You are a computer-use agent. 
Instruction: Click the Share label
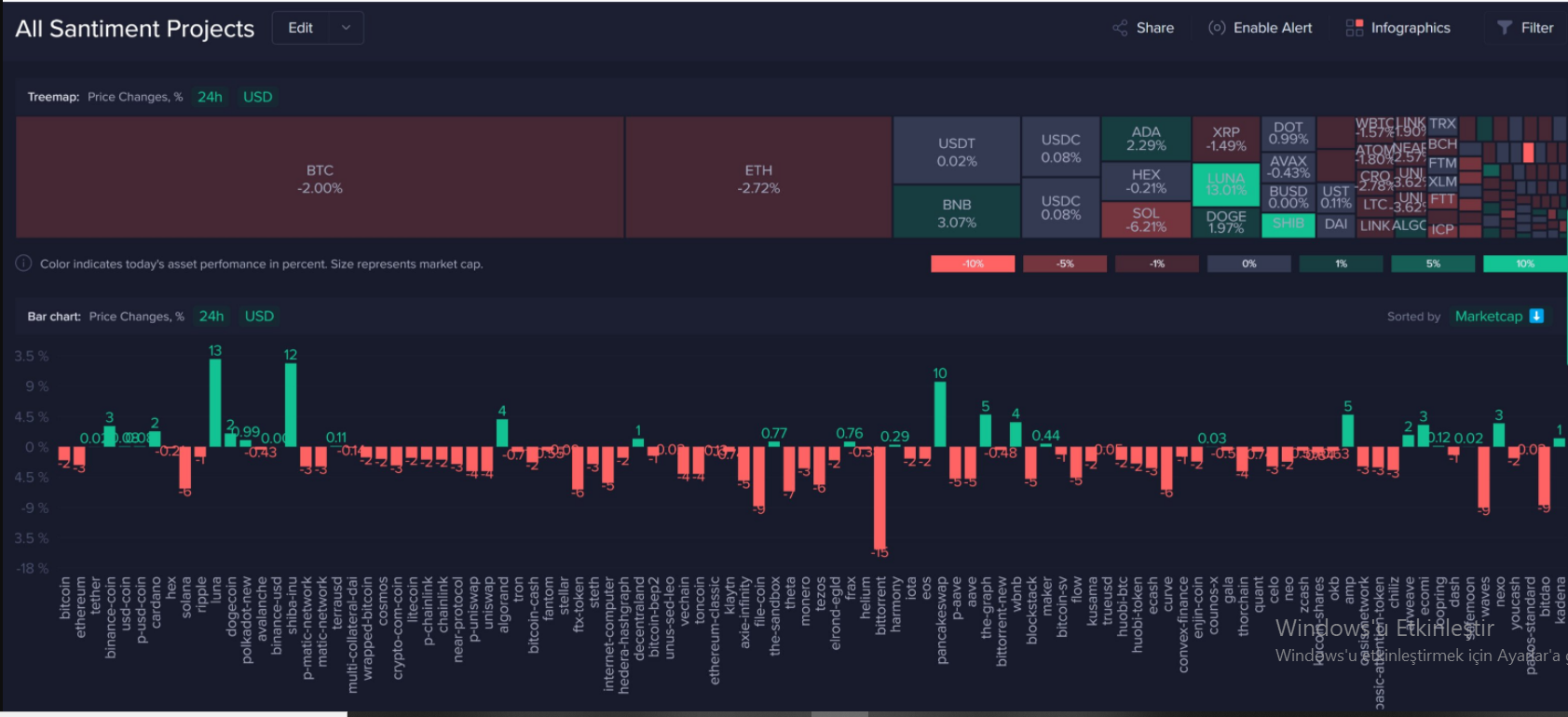point(1155,28)
